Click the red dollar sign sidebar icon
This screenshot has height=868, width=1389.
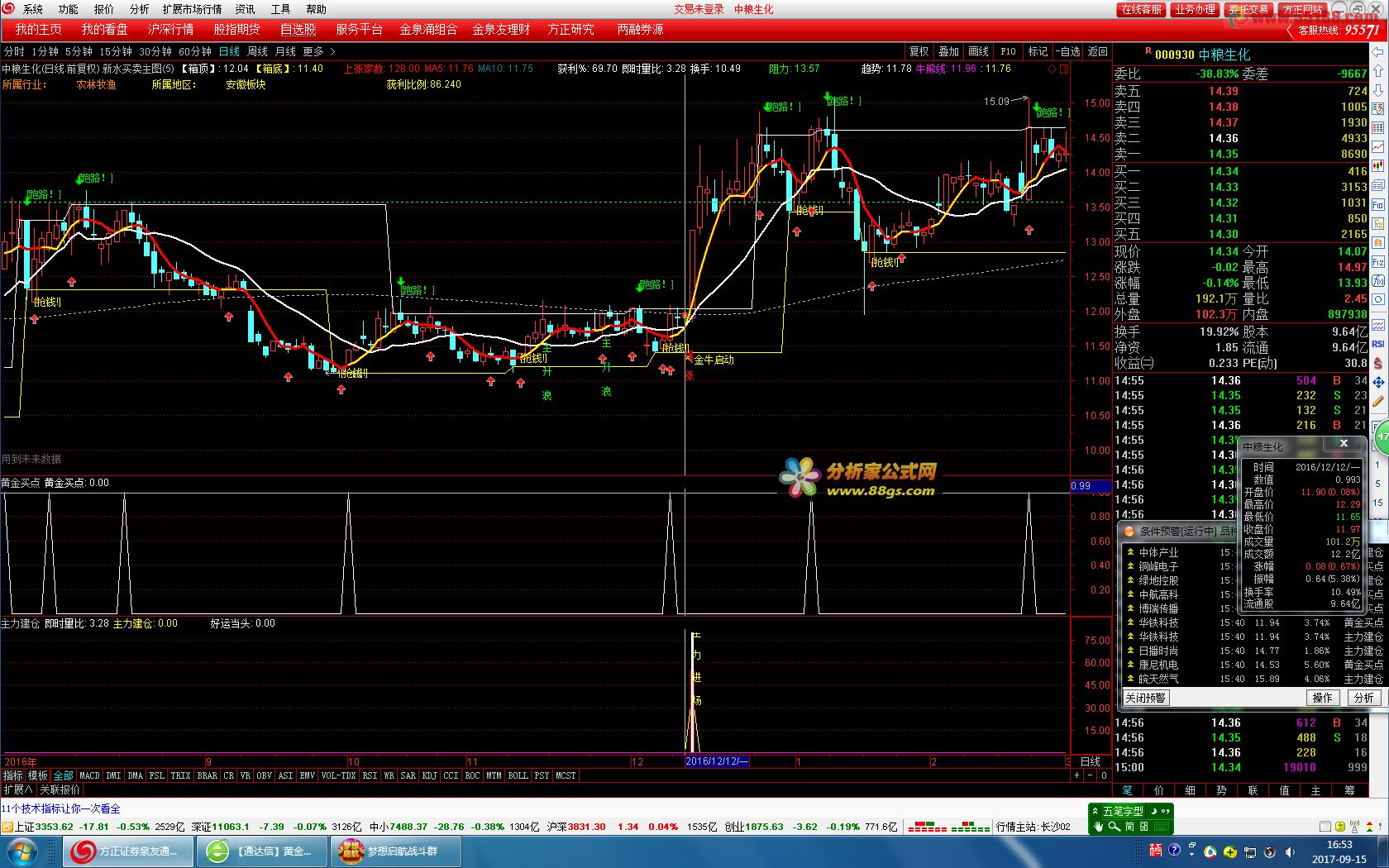pyautogui.click(x=1377, y=362)
